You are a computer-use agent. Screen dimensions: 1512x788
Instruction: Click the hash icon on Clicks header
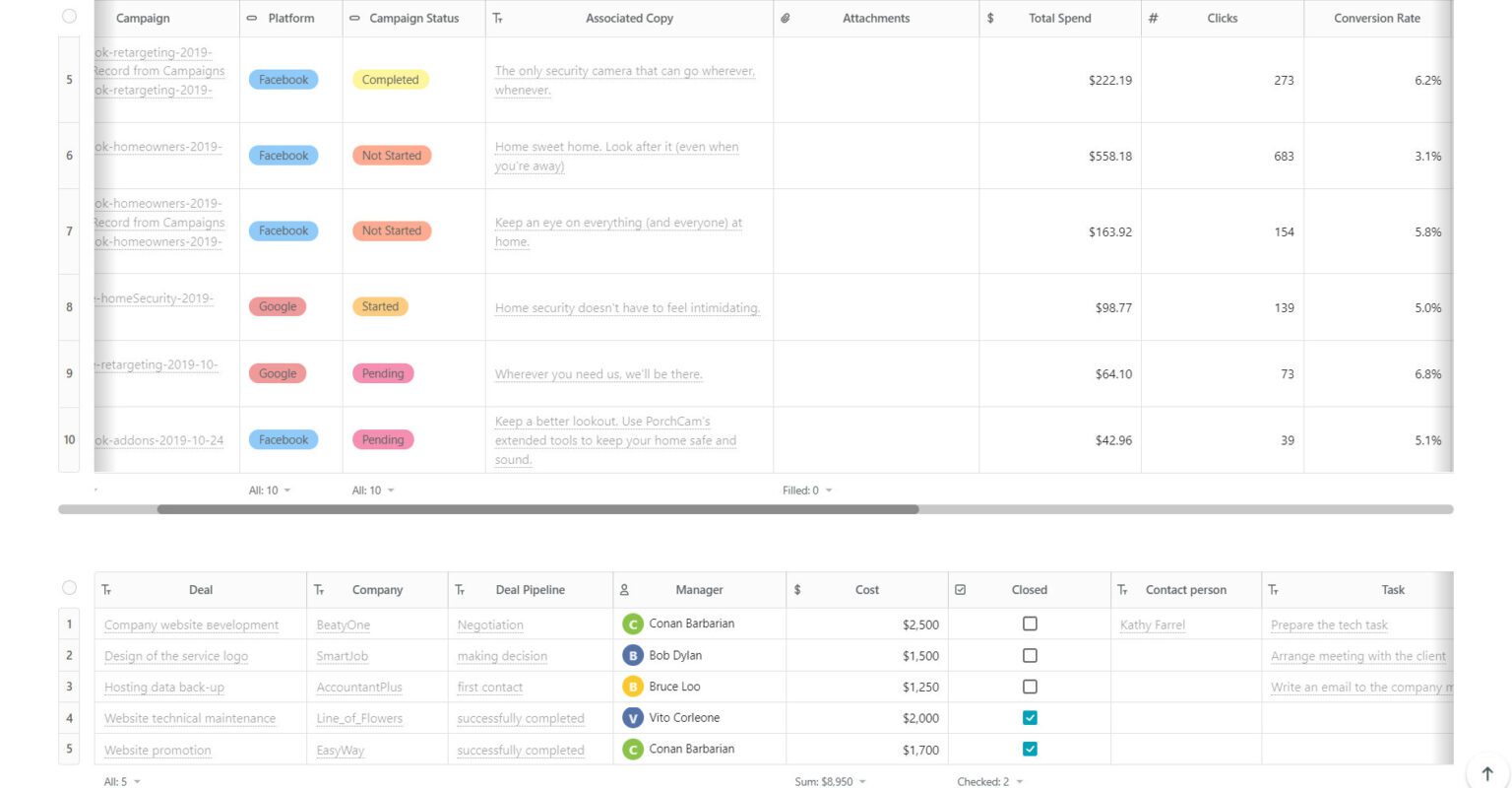[1152, 18]
